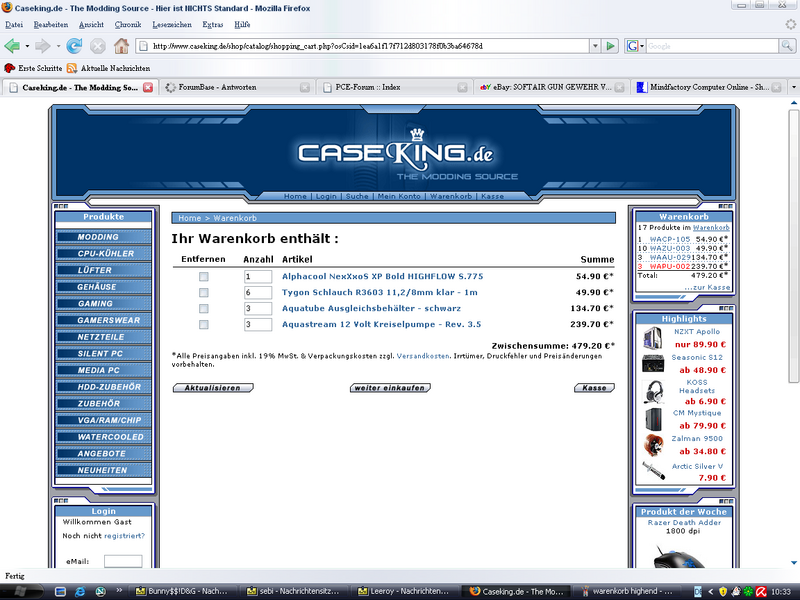Open the Forward button history dropdown arrow
Image resolution: width=800 pixels, height=600 pixels.
pyautogui.click(x=58, y=46)
